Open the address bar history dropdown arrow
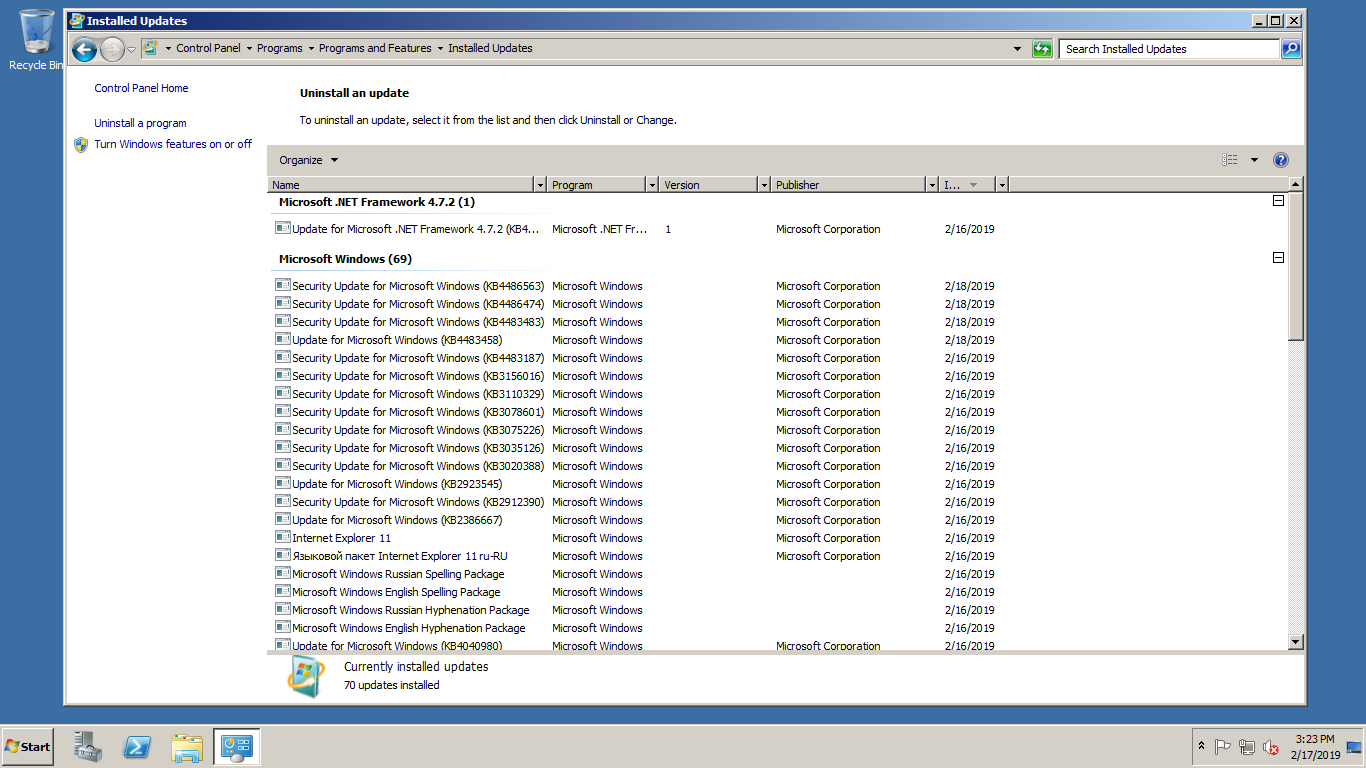This screenshot has width=1366, height=768. point(1018,49)
